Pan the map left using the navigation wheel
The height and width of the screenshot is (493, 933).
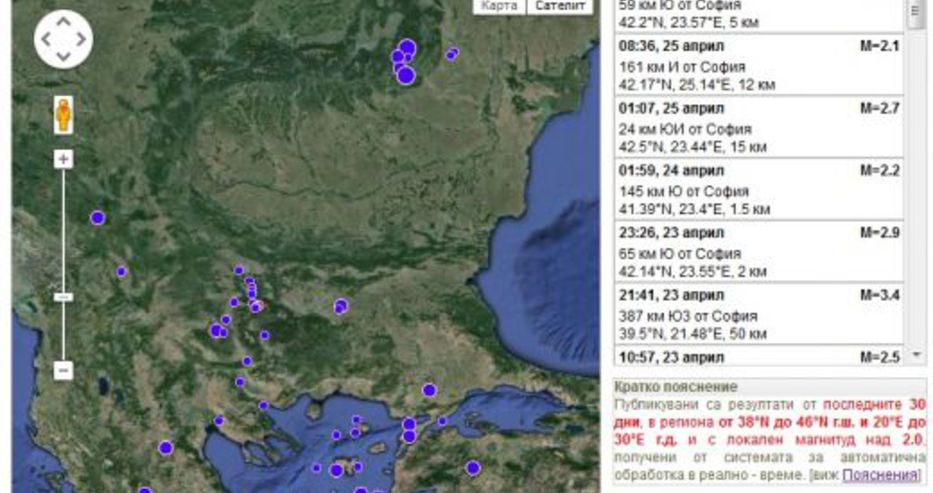45,40
